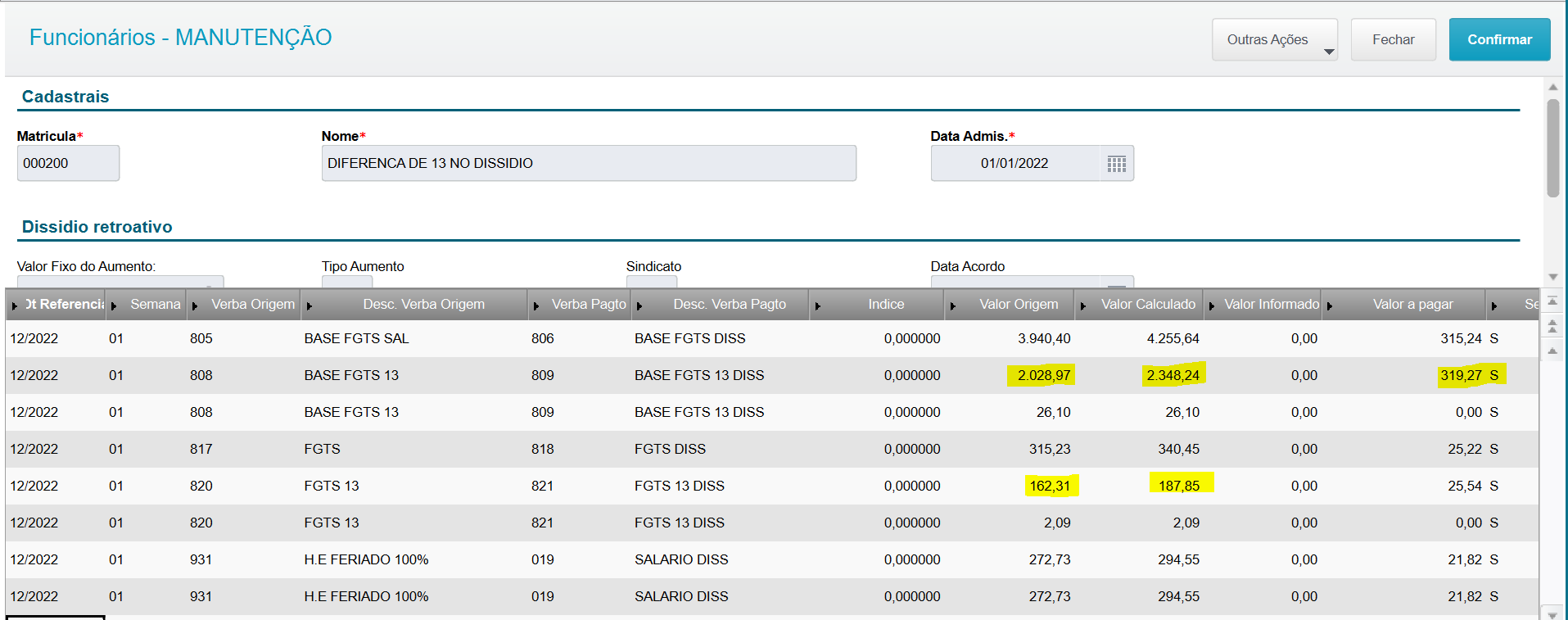Click the Fechar button
Screen dimensions: 1568x620
1393,39
